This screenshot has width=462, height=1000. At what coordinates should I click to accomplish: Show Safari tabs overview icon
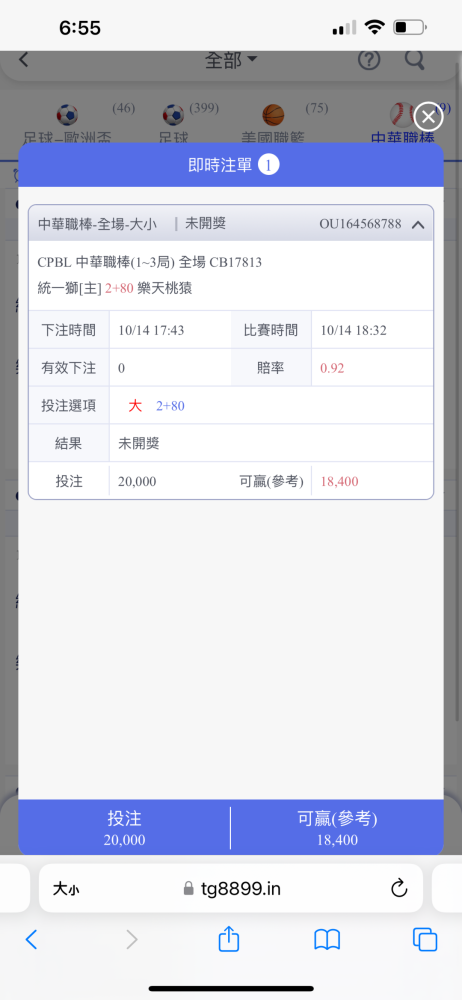(424, 940)
